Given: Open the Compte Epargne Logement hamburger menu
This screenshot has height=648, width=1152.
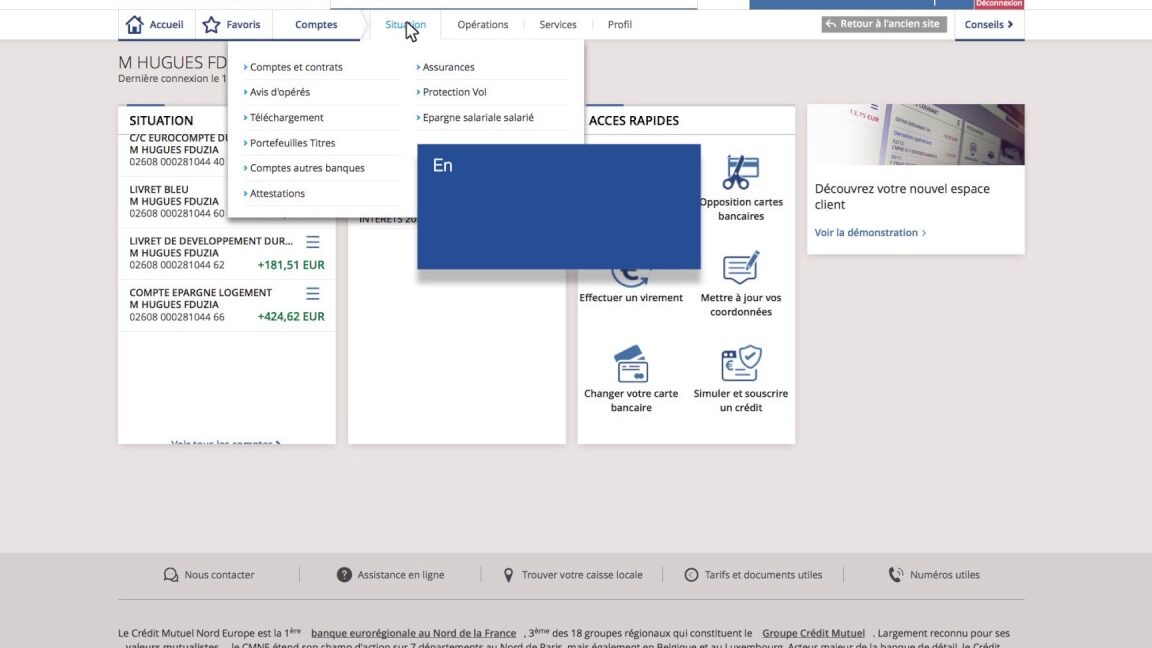Looking at the screenshot, I should pyautogui.click(x=313, y=293).
